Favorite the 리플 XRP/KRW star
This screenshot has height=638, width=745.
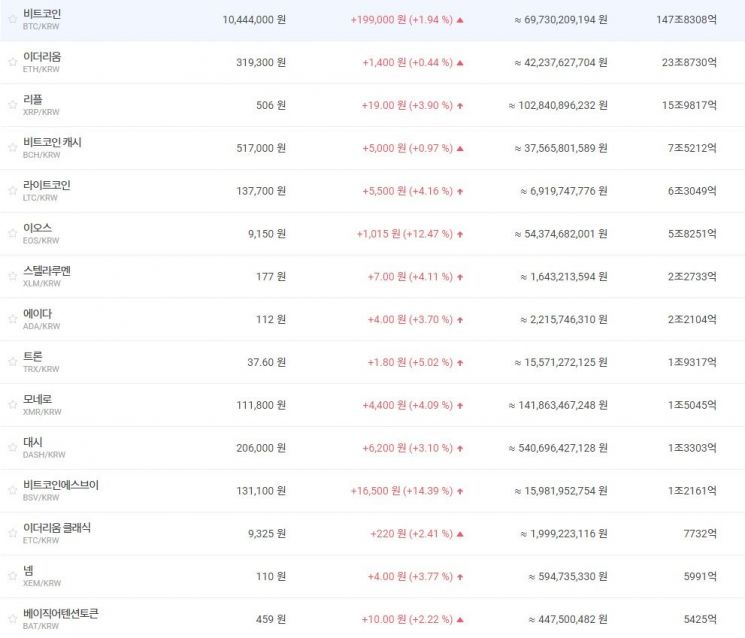click(x=13, y=105)
